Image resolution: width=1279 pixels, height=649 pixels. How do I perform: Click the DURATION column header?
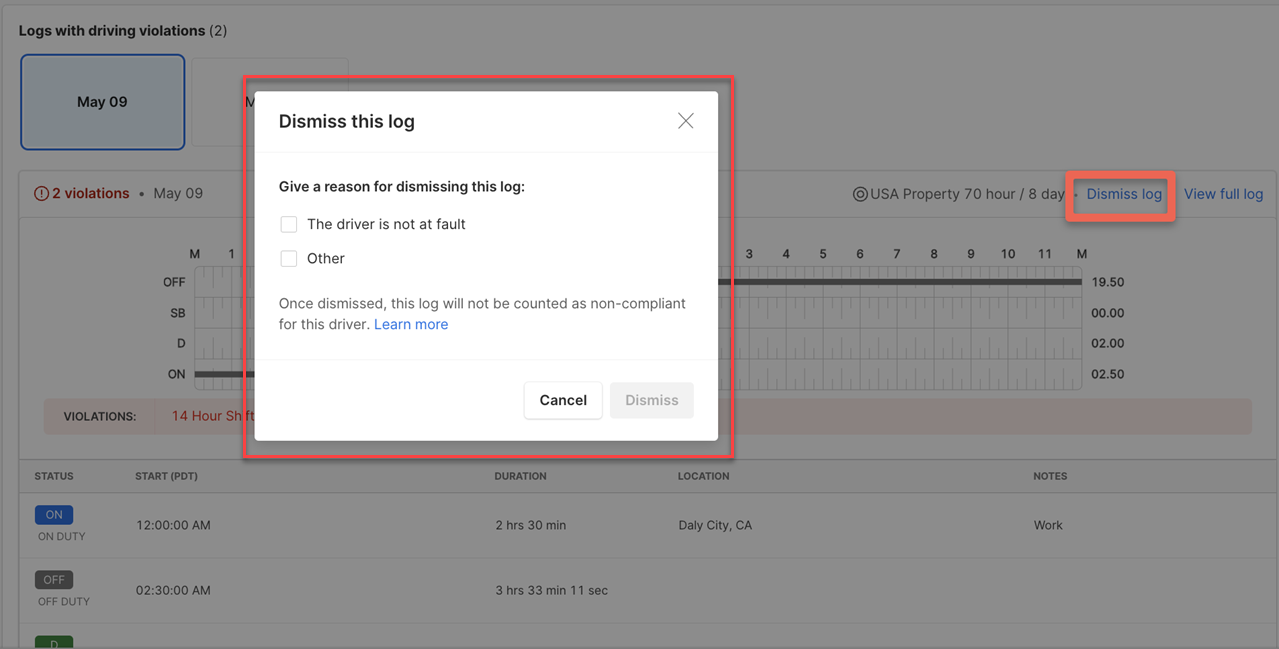[x=520, y=476]
